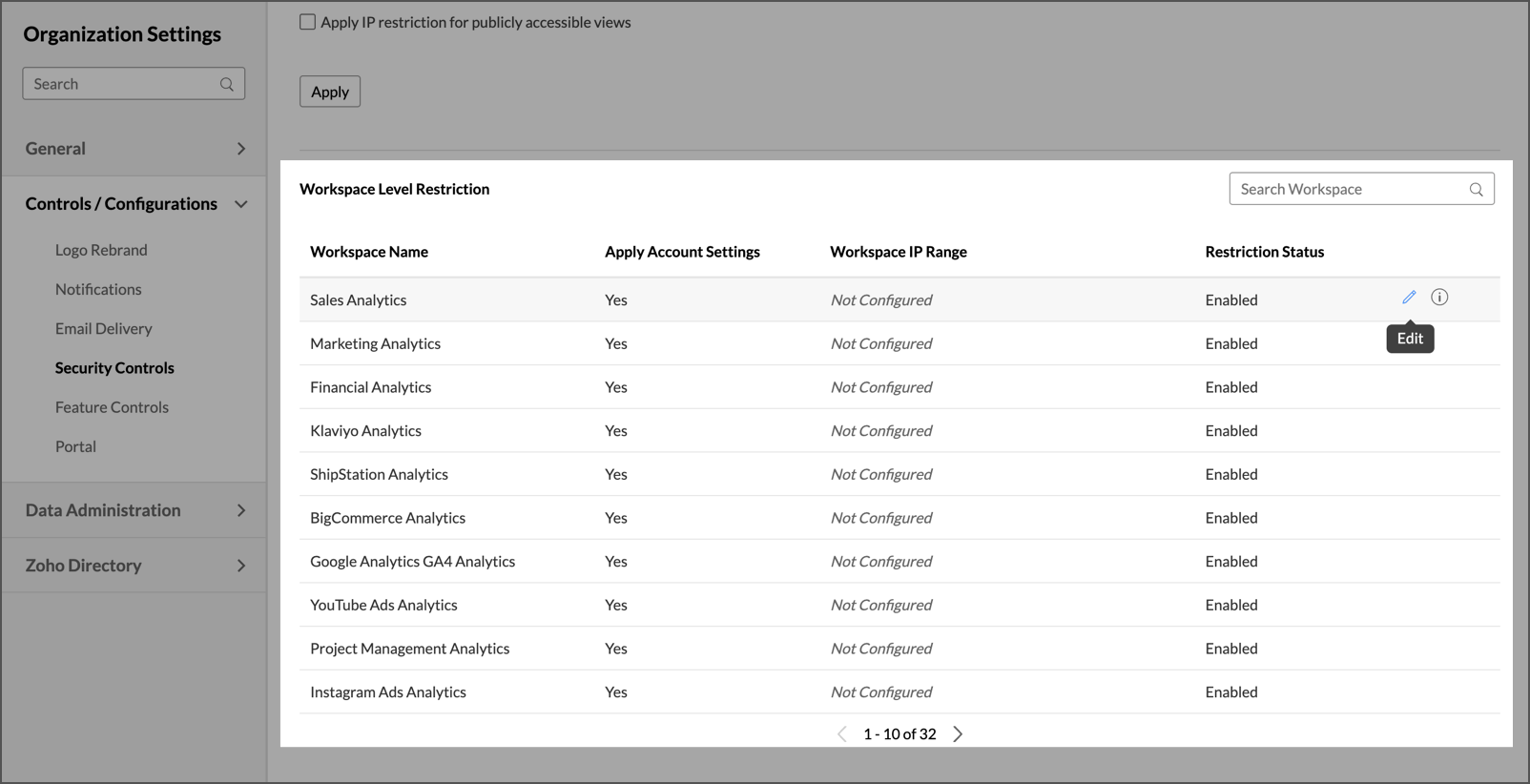
Task: Select Google Analytics GA4 Analytics row
Action: click(x=899, y=561)
